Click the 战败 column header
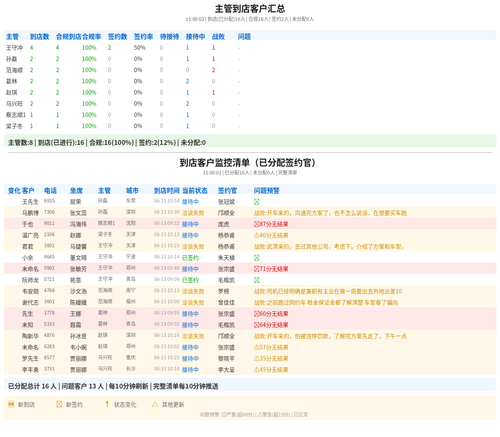This screenshot has height=437, width=500. pos(218,37)
